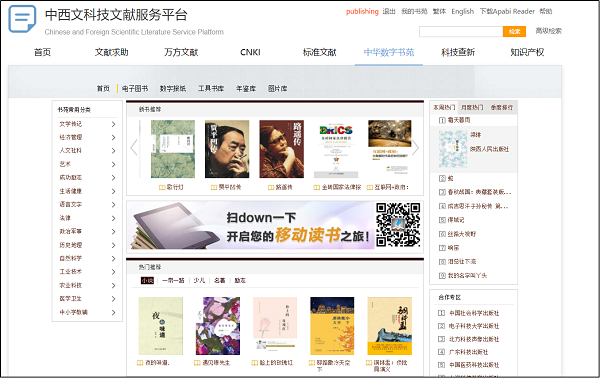Viewport: 600px width, 378px height.
Task: Switch language via the English link
Action: click(x=462, y=11)
